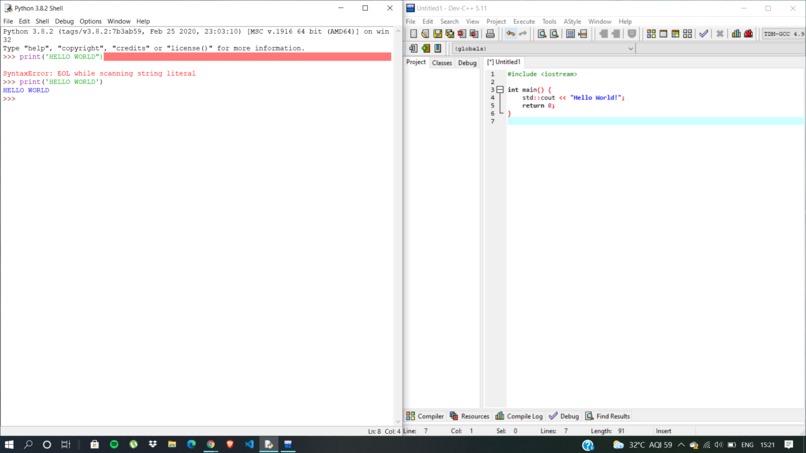Open the Options menu in Python Shell
Image resolution: width=806 pixels, height=453 pixels.
[90, 21]
